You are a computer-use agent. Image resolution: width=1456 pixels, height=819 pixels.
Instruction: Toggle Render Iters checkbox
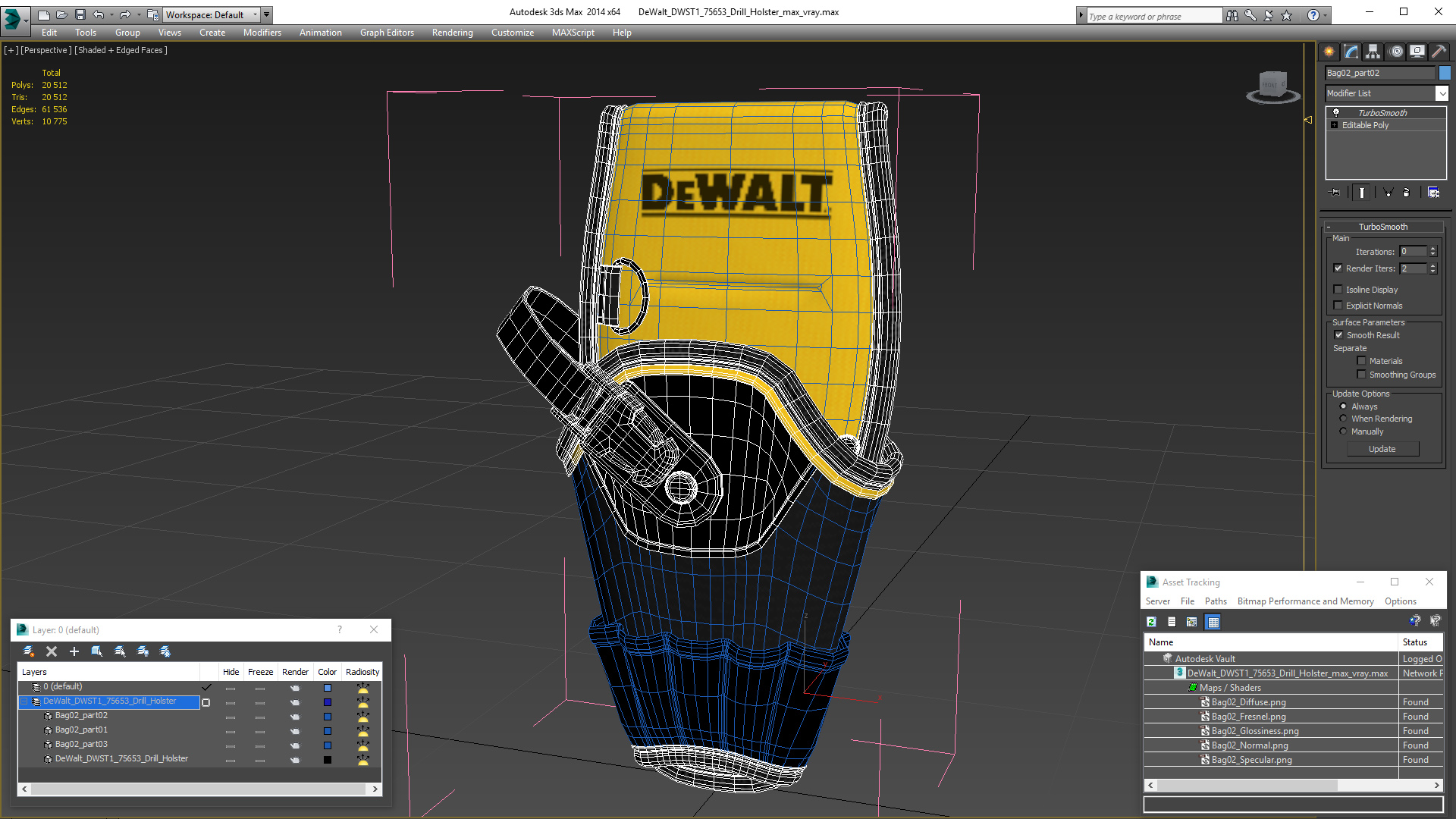point(1338,268)
